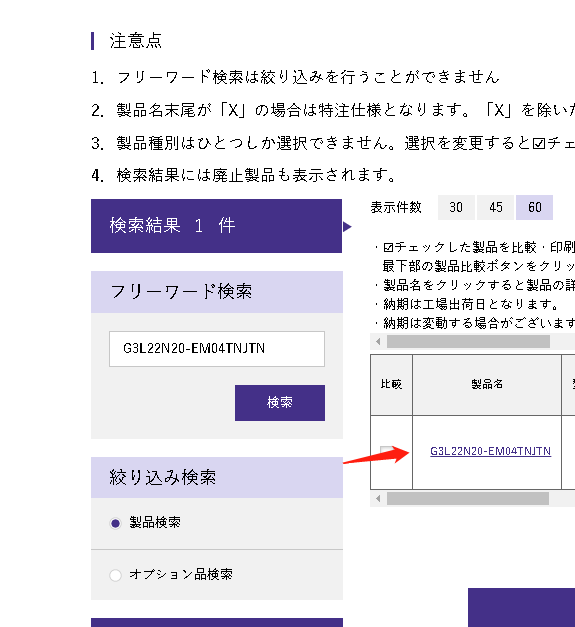Click the 表示件数 label
The height and width of the screenshot is (627, 575).
(x=396, y=208)
